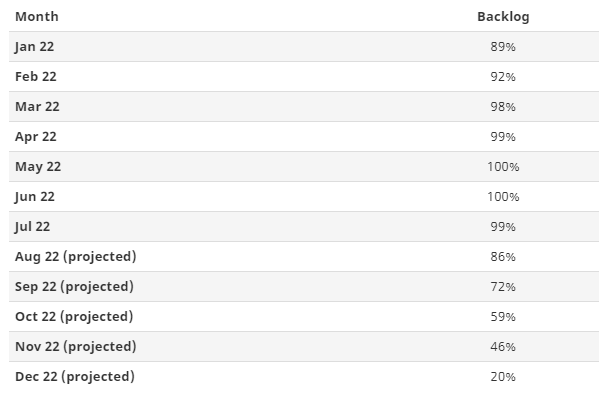Select the 92% backlog value
The image size is (609, 401).
[x=503, y=76]
